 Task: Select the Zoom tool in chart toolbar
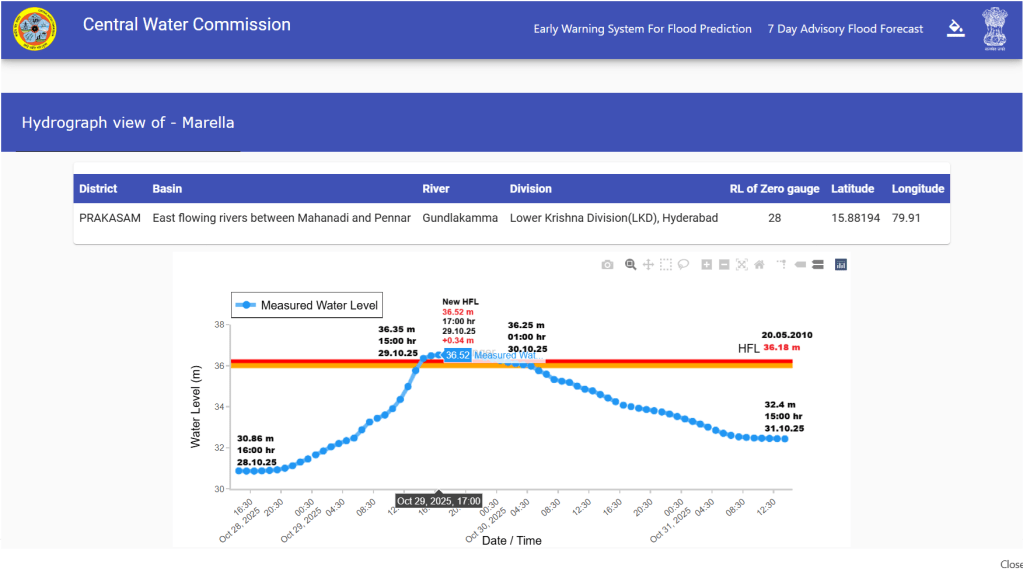coord(630,265)
